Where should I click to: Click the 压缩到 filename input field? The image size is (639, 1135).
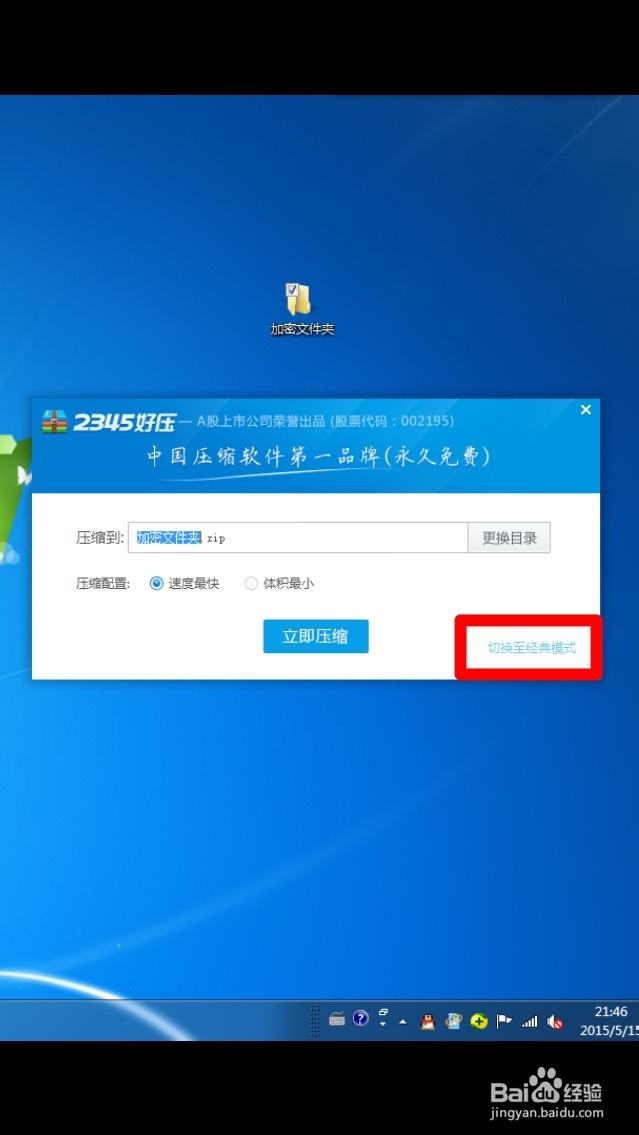pyautogui.click(x=298, y=538)
